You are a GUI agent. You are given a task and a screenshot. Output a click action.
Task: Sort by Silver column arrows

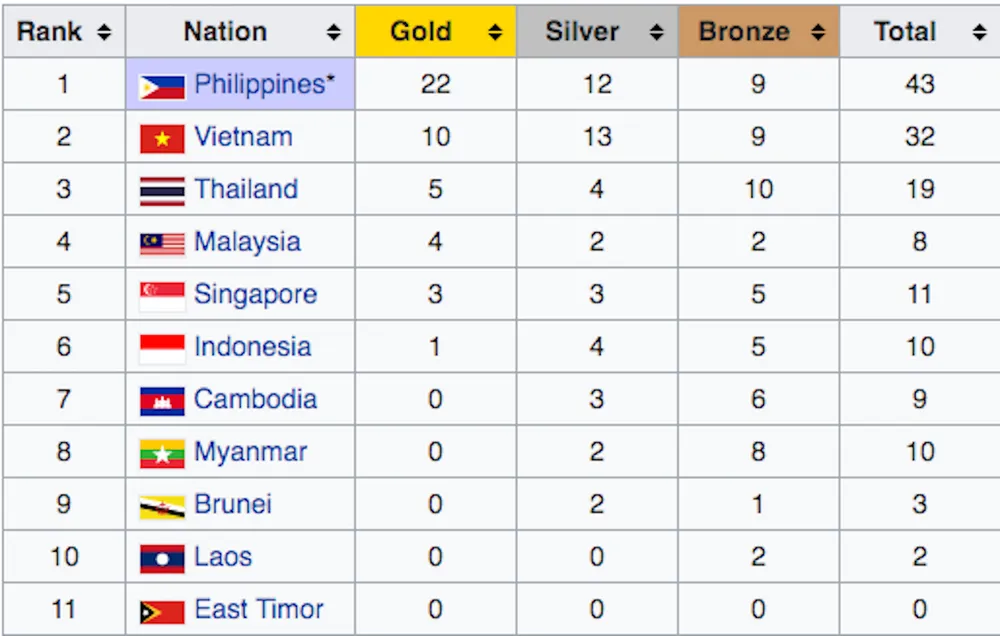(x=656, y=32)
